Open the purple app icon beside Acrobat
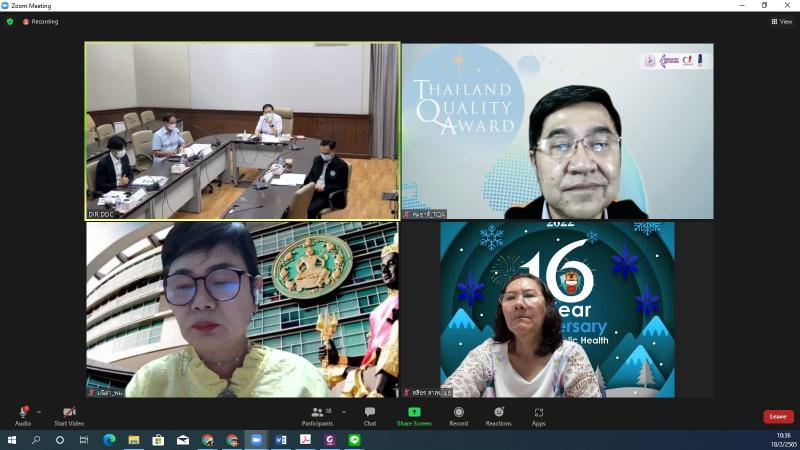Image resolution: width=800 pixels, height=450 pixels. coord(330,440)
